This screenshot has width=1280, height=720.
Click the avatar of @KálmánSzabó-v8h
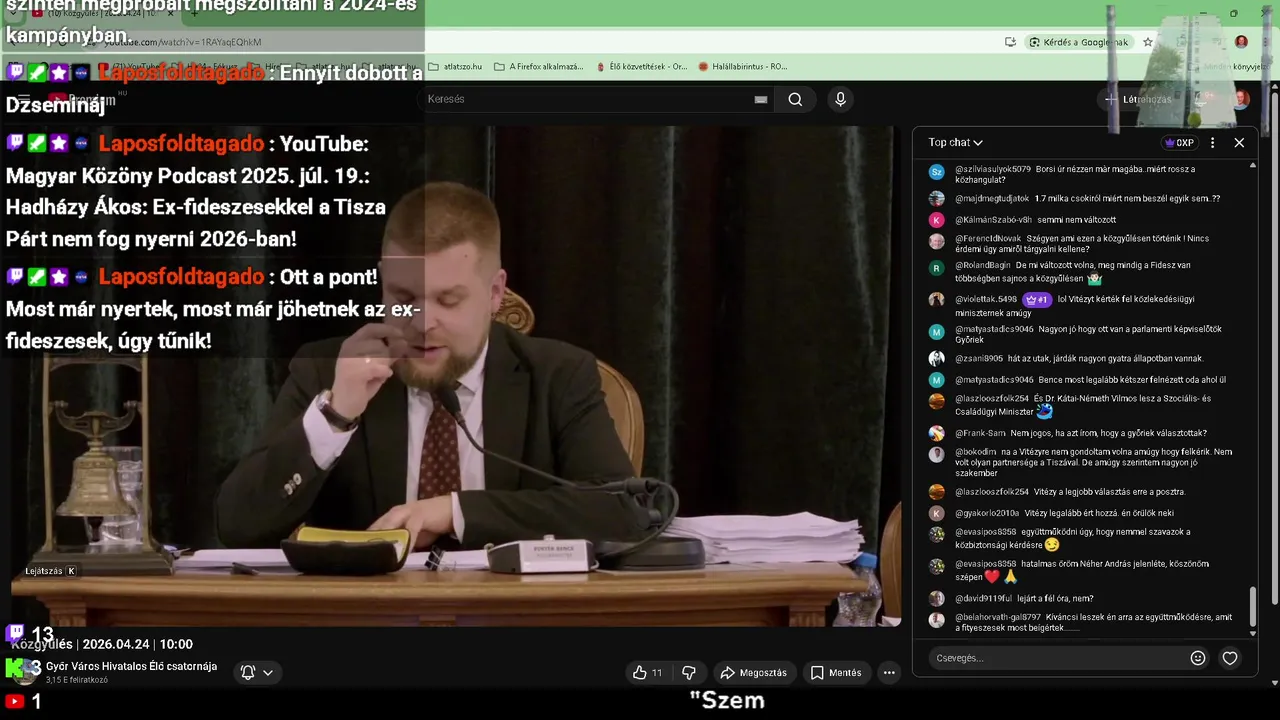click(937, 220)
